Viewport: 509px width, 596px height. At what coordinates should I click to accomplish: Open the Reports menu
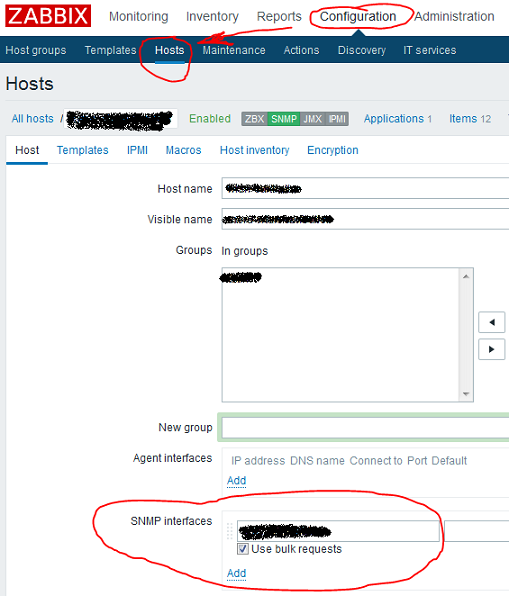point(279,16)
